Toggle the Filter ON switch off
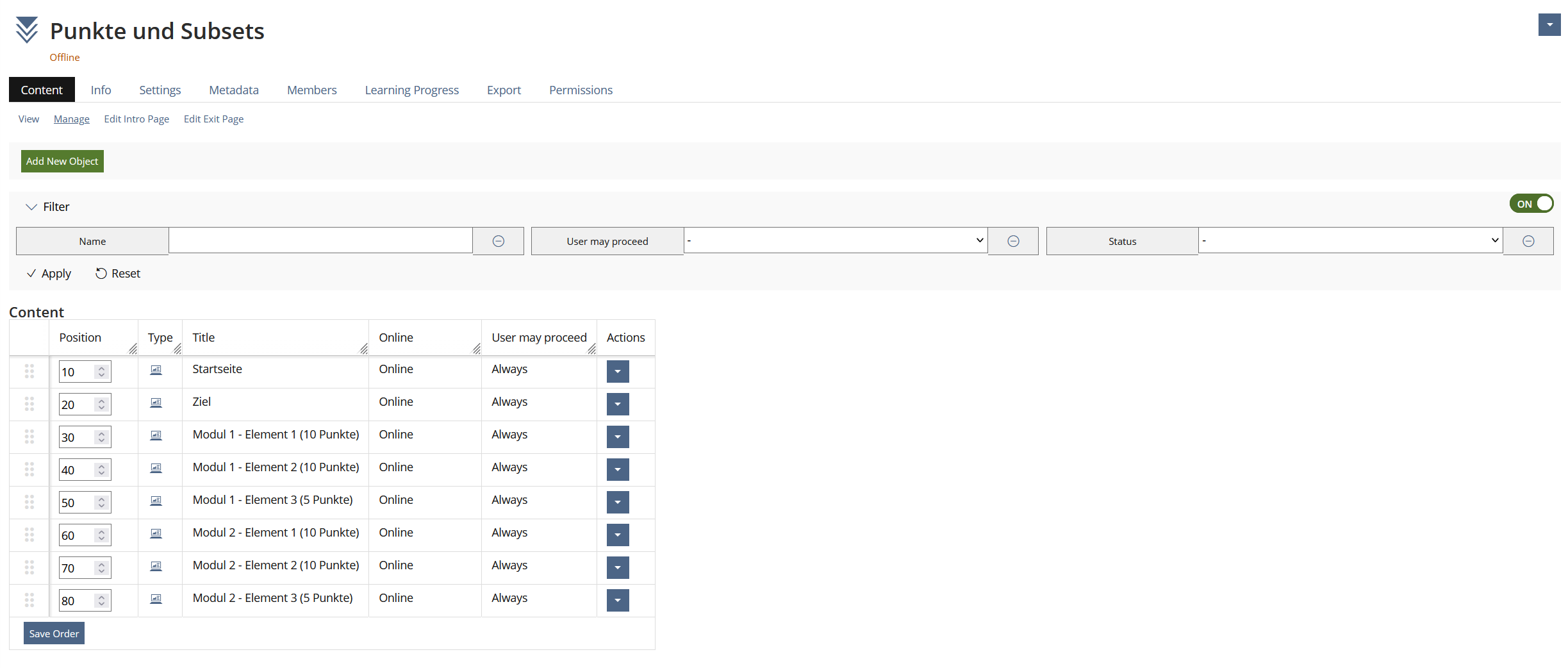The width and height of the screenshot is (1568, 668). pyautogui.click(x=1531, y=204)
